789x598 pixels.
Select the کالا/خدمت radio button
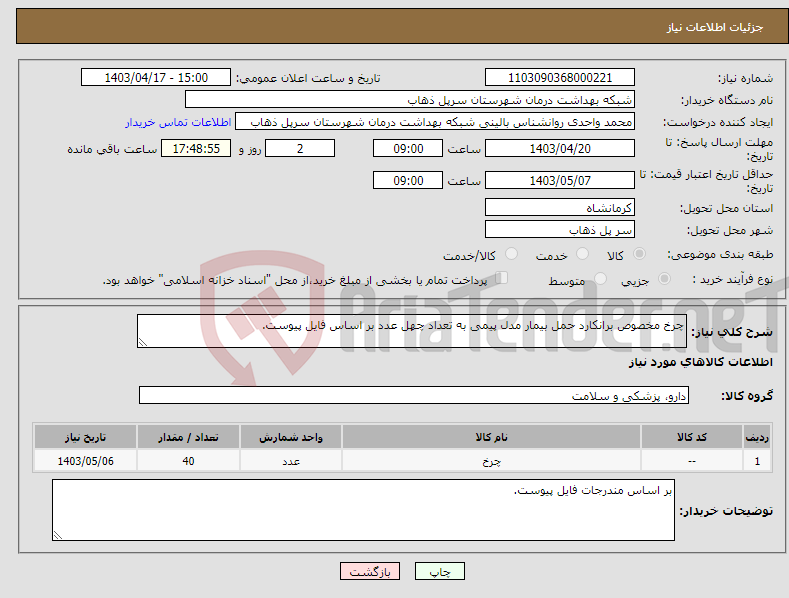pos(511,254)
